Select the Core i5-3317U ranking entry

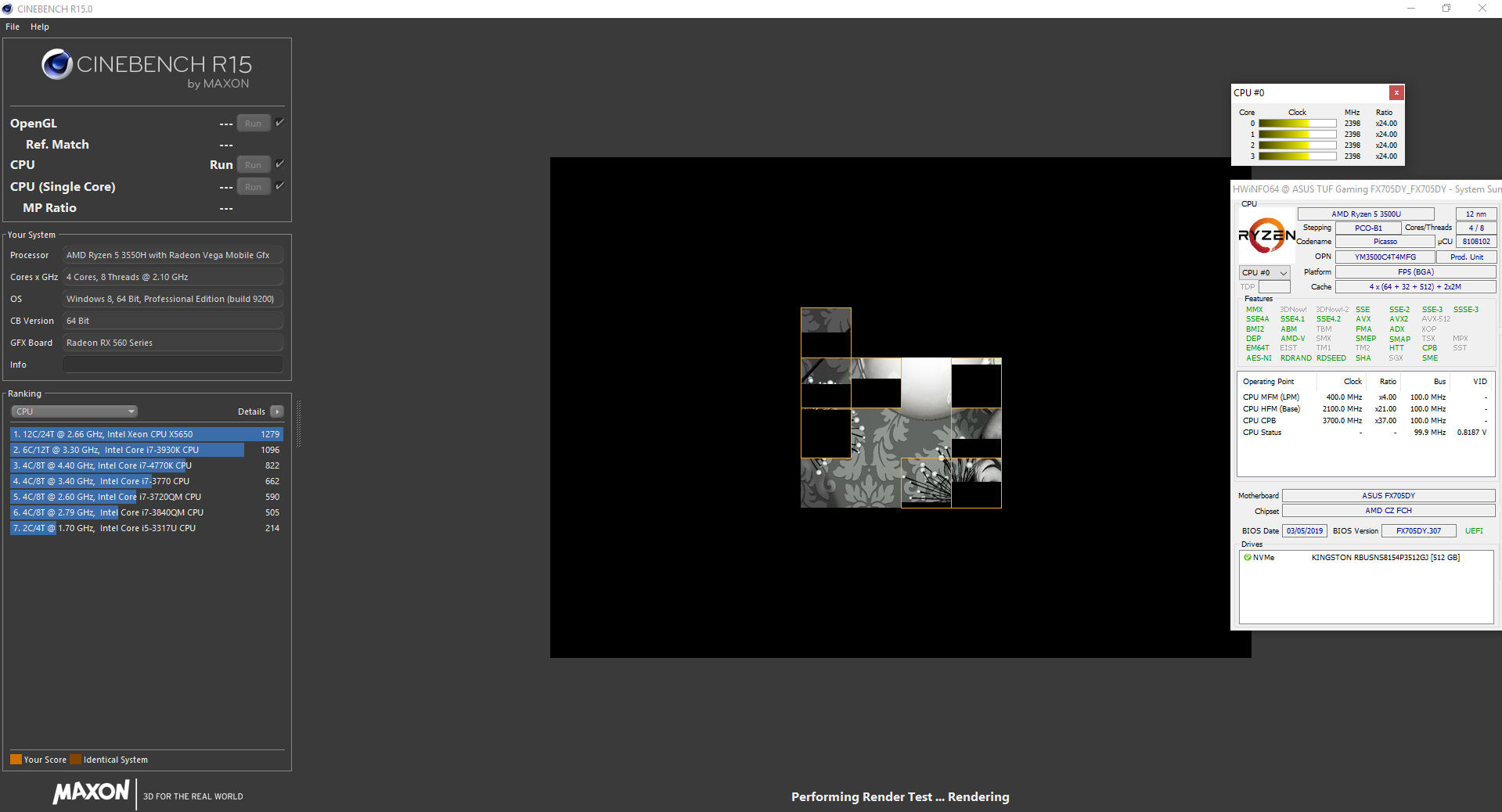146,528
